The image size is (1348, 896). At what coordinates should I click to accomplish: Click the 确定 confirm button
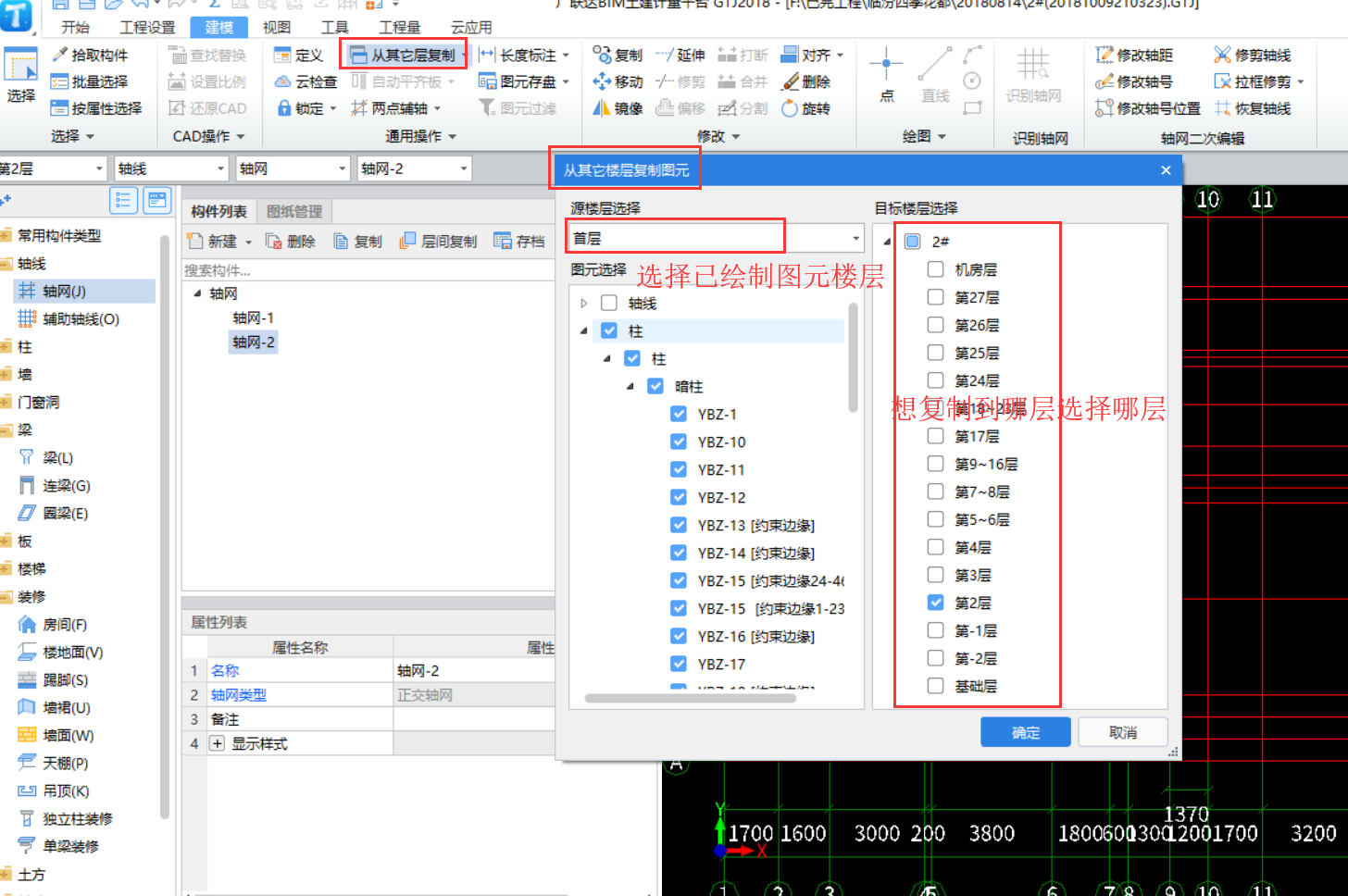click(1025, 732)
